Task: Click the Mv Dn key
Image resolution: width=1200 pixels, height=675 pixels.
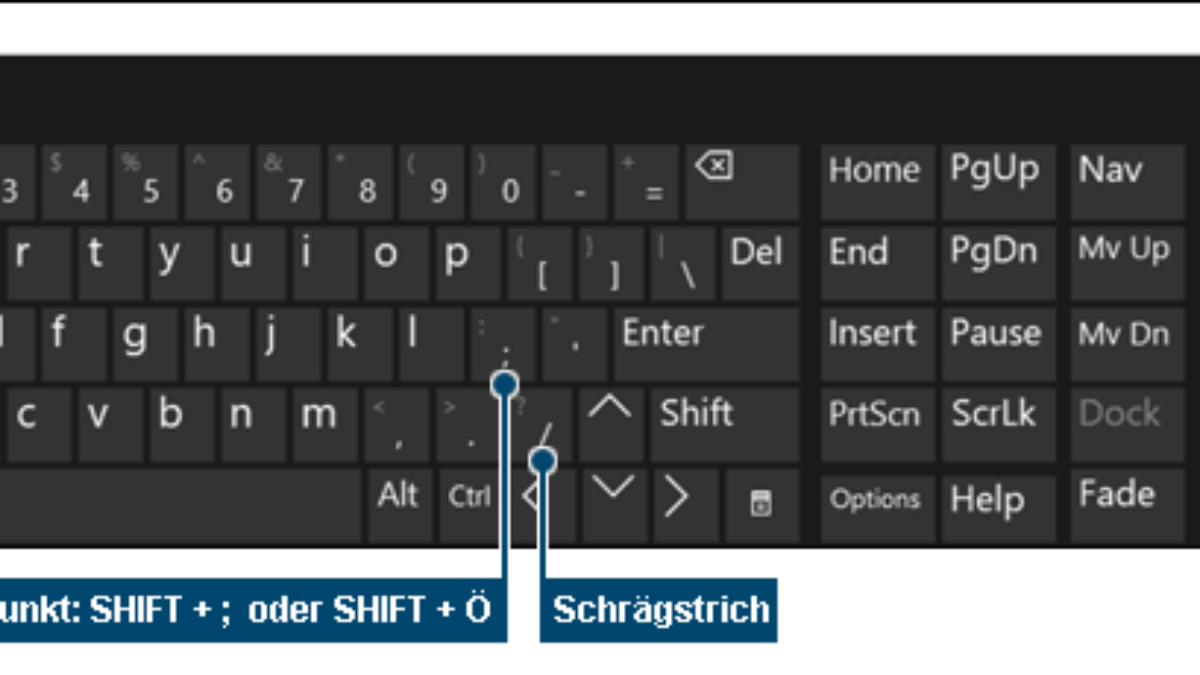Action: click(1127, 344)
